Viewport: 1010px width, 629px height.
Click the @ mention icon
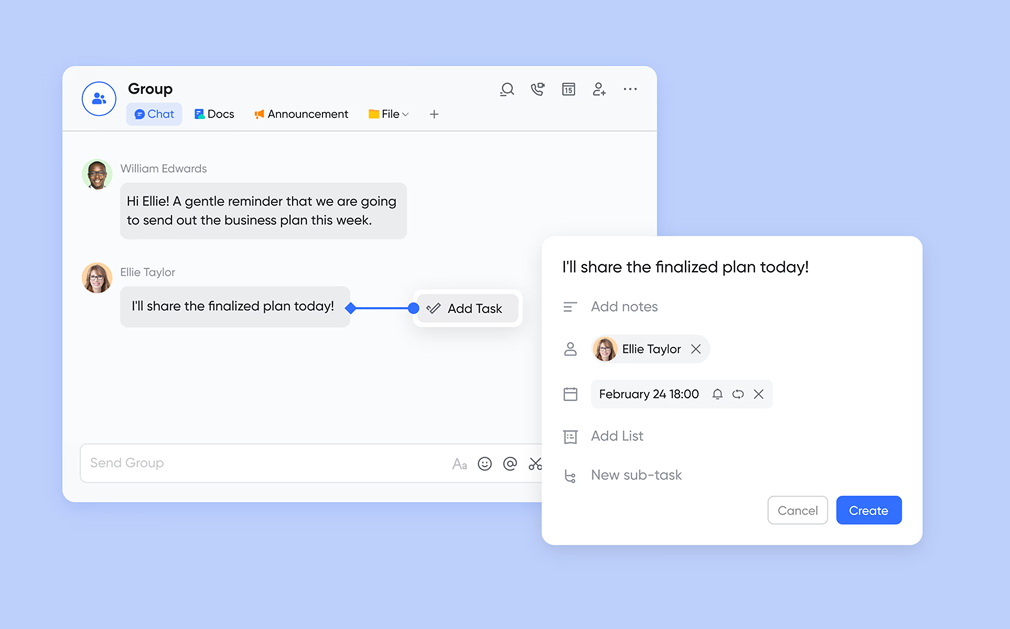(x=510, y=464)
